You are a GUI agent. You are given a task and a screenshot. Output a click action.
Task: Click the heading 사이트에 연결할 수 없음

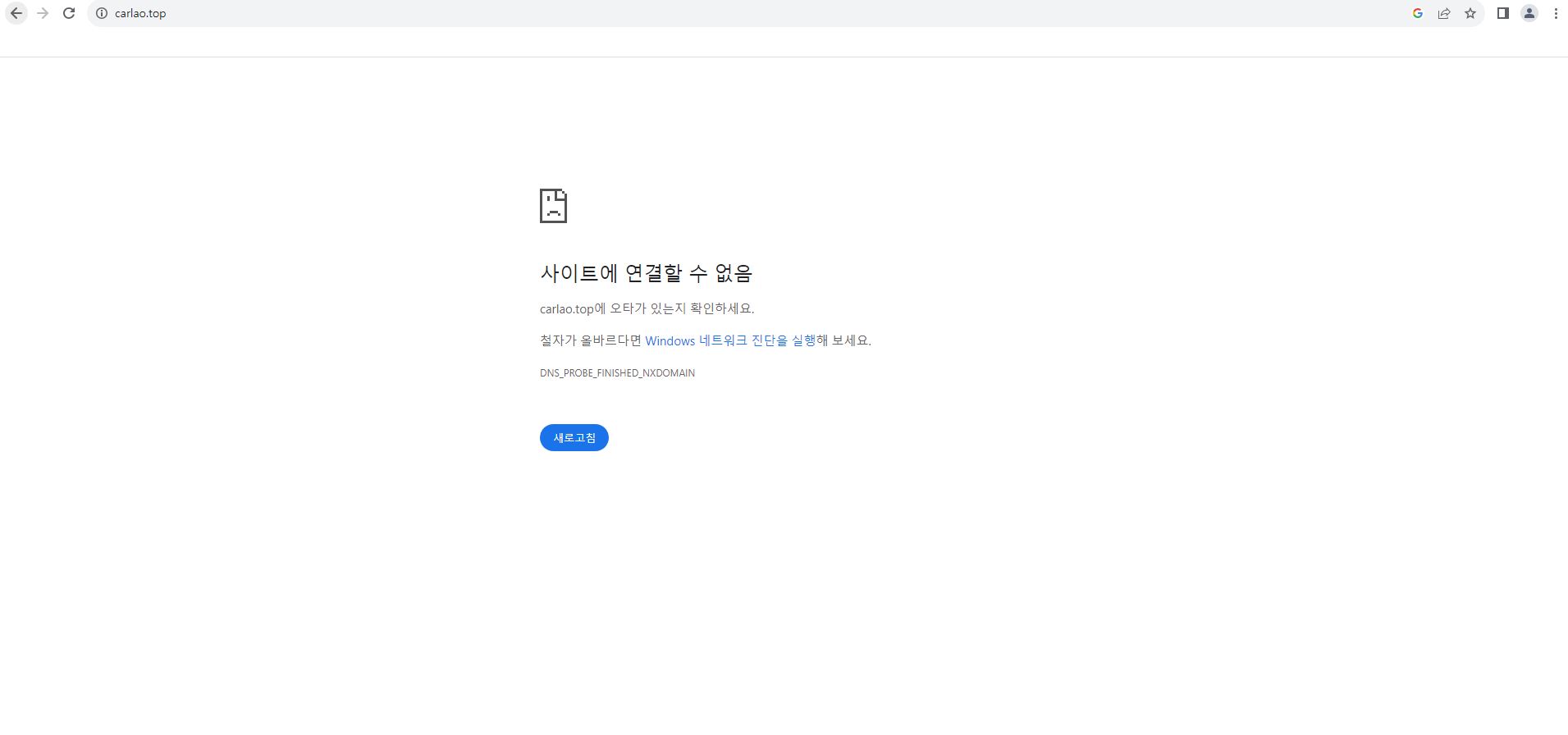(646, 273)
